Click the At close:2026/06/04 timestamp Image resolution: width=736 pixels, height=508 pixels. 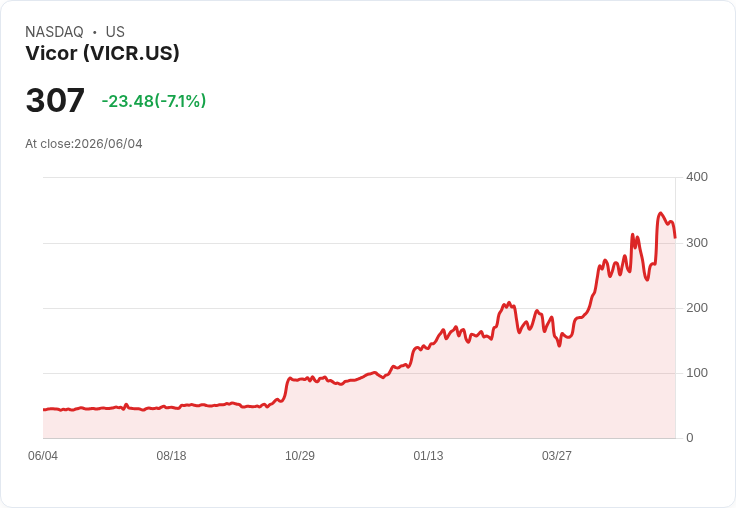(84, 144)
